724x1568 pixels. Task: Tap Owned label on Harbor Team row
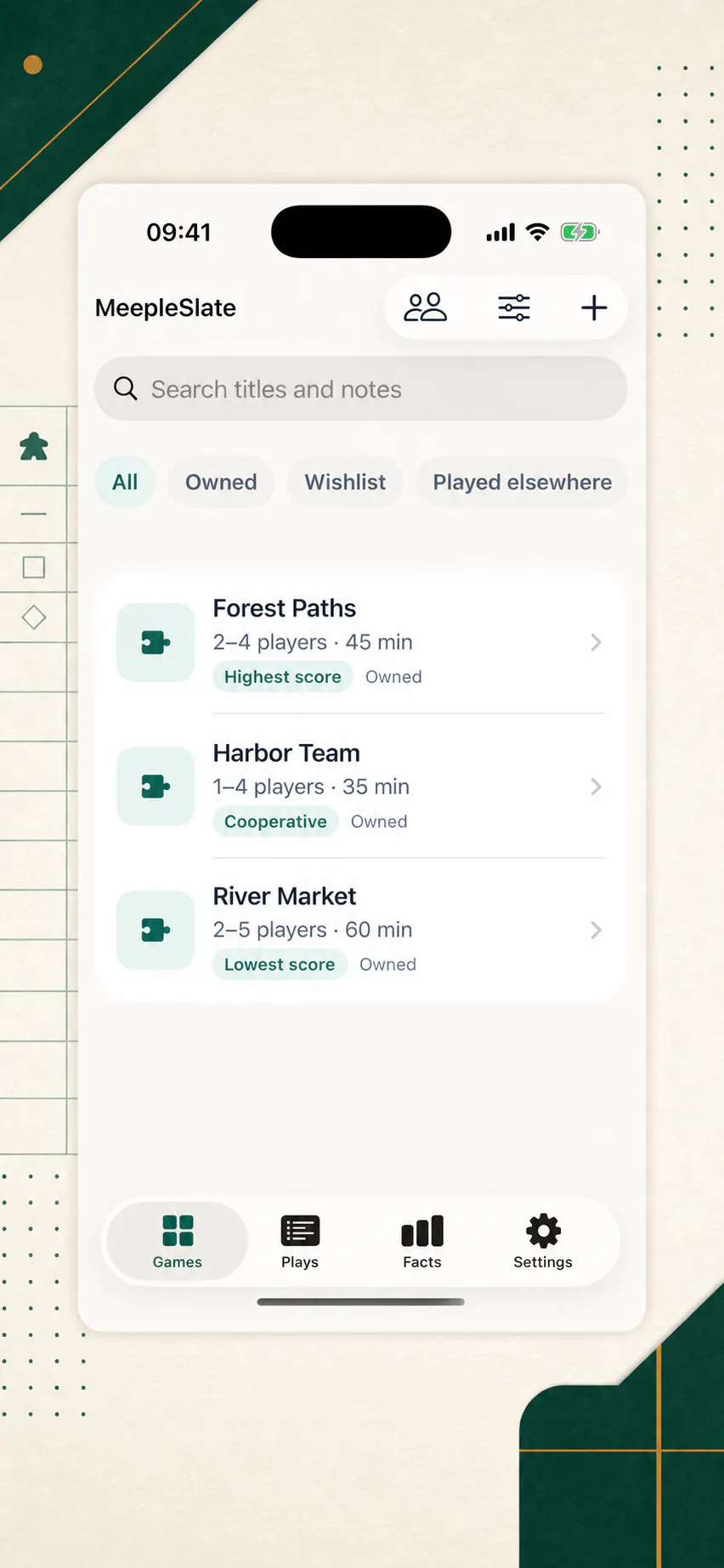click(379, 821)
